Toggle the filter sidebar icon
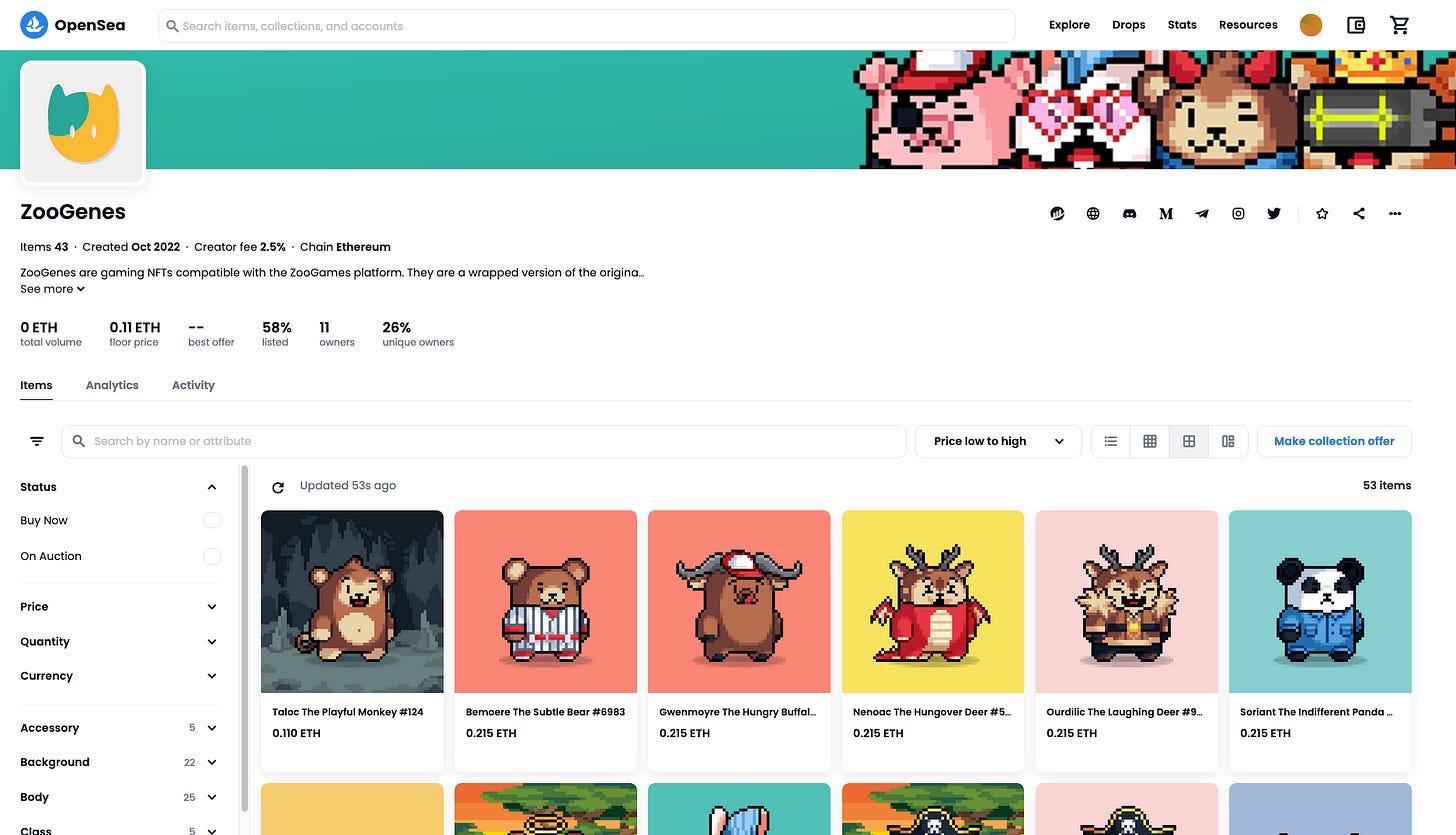This screenshot has width=1456, height=835. tap(37, 441)
